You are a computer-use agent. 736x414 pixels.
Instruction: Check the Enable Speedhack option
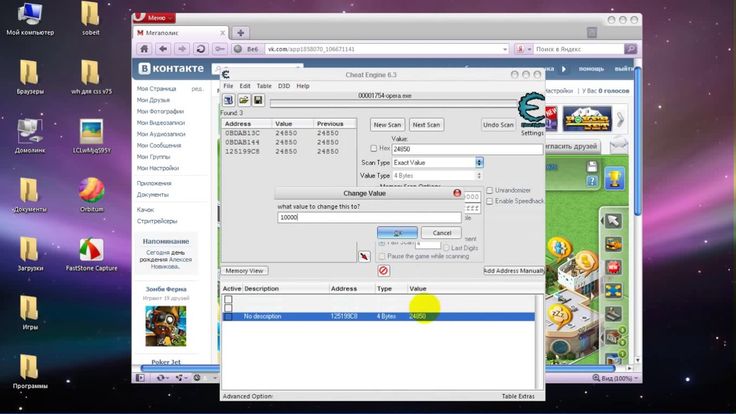point(489,201)
